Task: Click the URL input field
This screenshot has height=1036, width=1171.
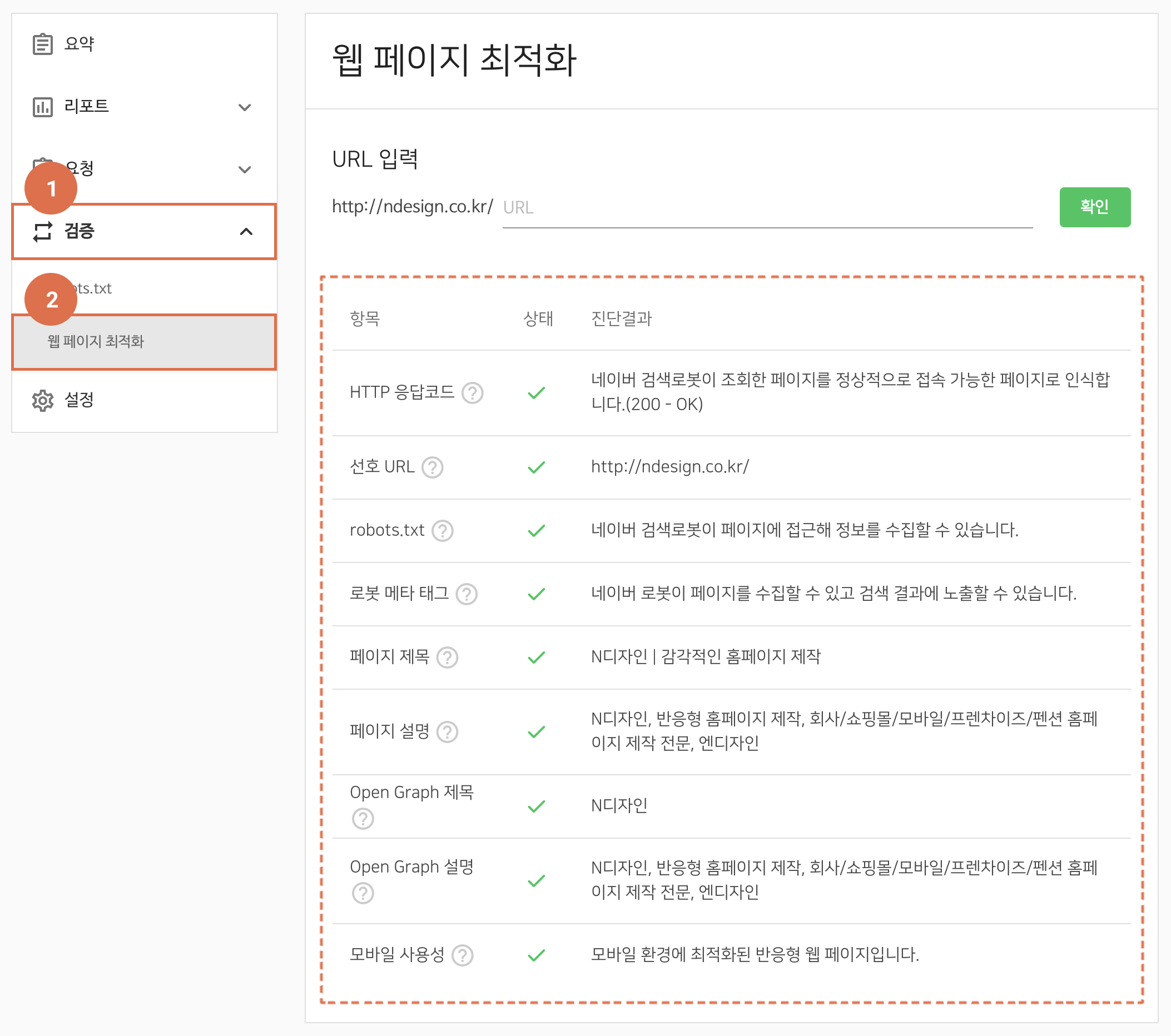Action: click(x=767, y=207)
